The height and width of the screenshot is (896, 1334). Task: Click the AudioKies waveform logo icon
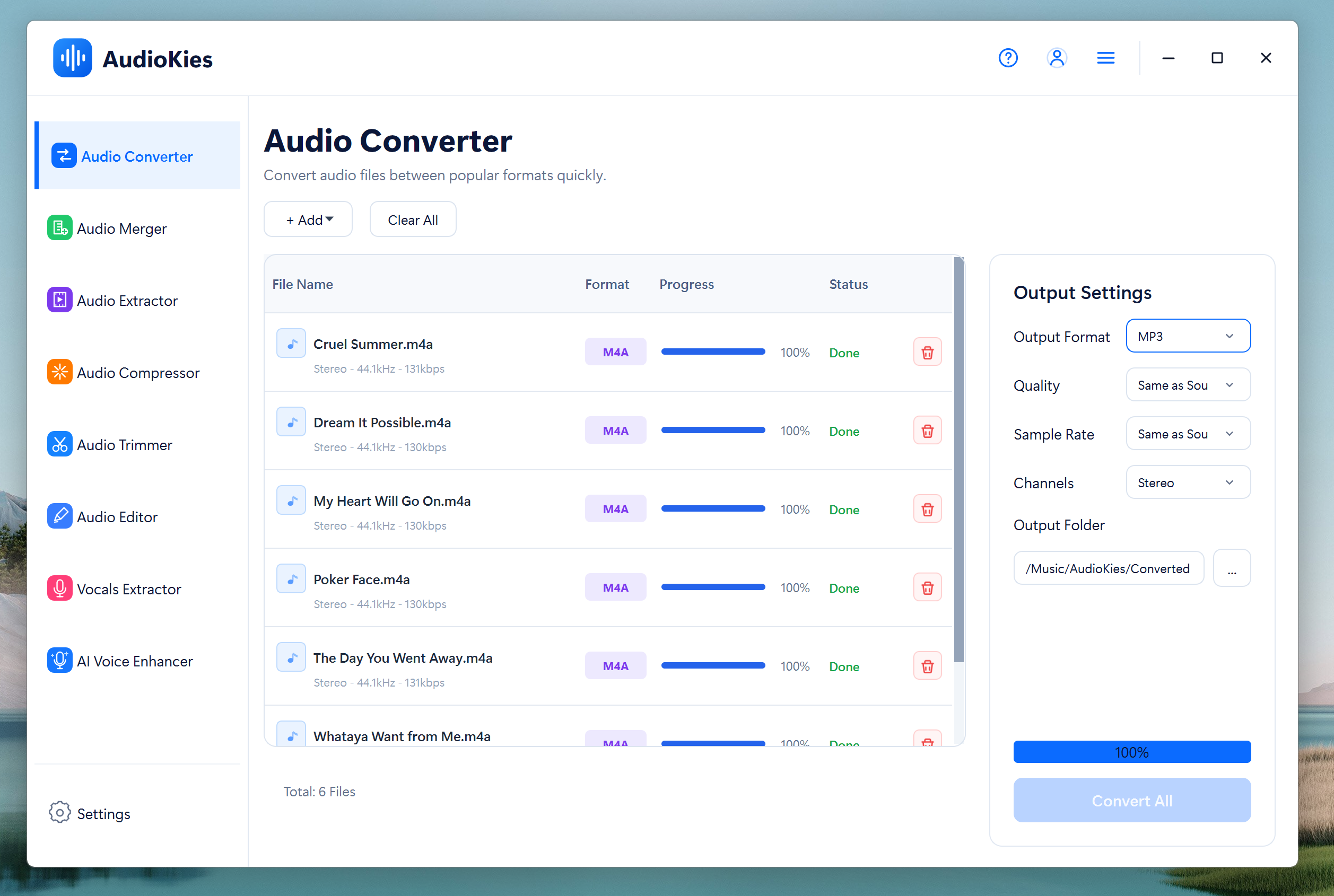click(x=72, y=58)
